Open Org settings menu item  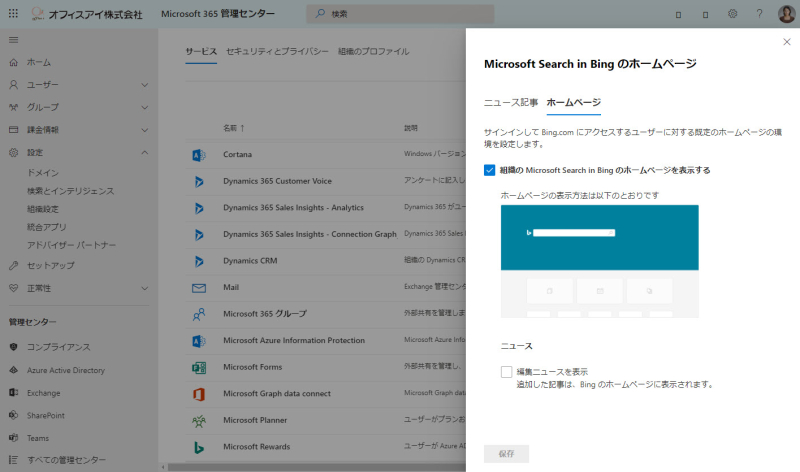(x=43, y=209)
